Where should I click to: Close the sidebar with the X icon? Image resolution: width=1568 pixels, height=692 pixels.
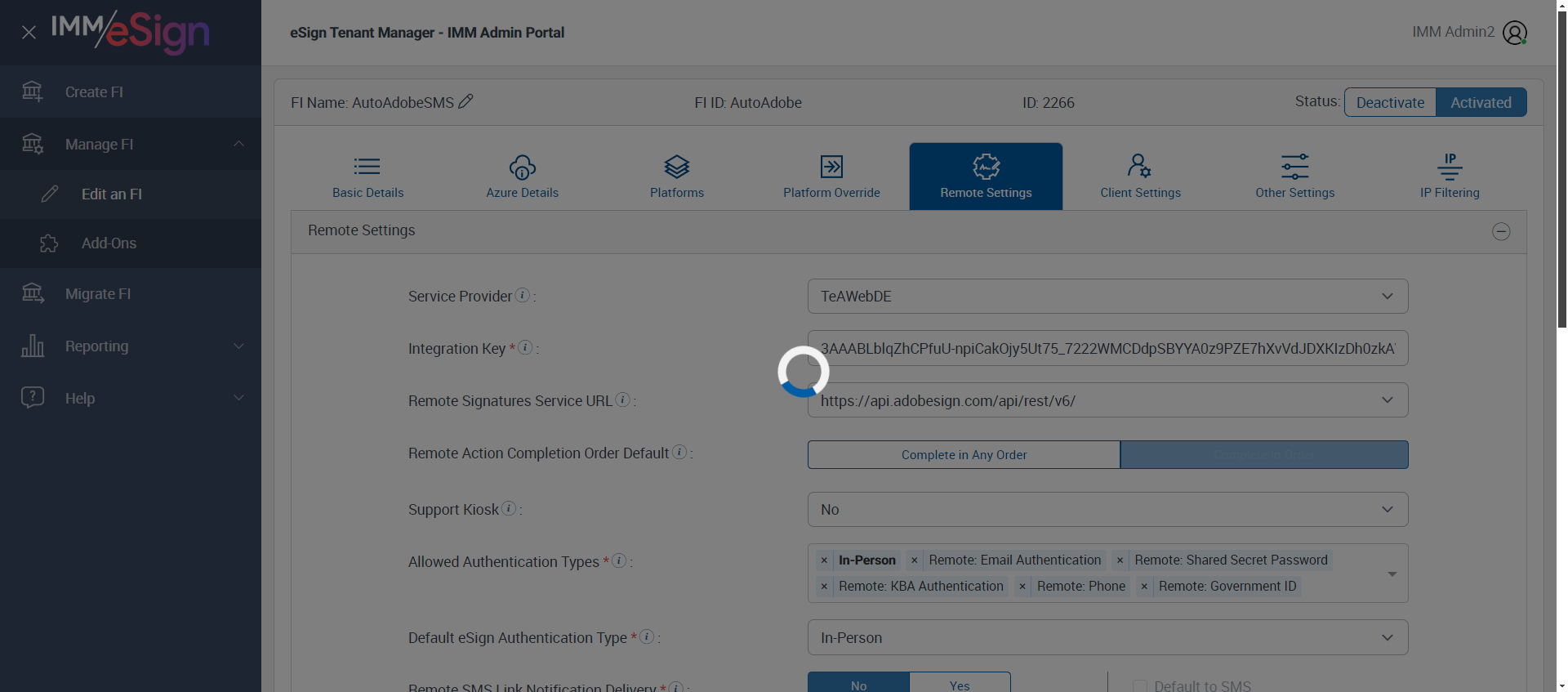point(29,33)
